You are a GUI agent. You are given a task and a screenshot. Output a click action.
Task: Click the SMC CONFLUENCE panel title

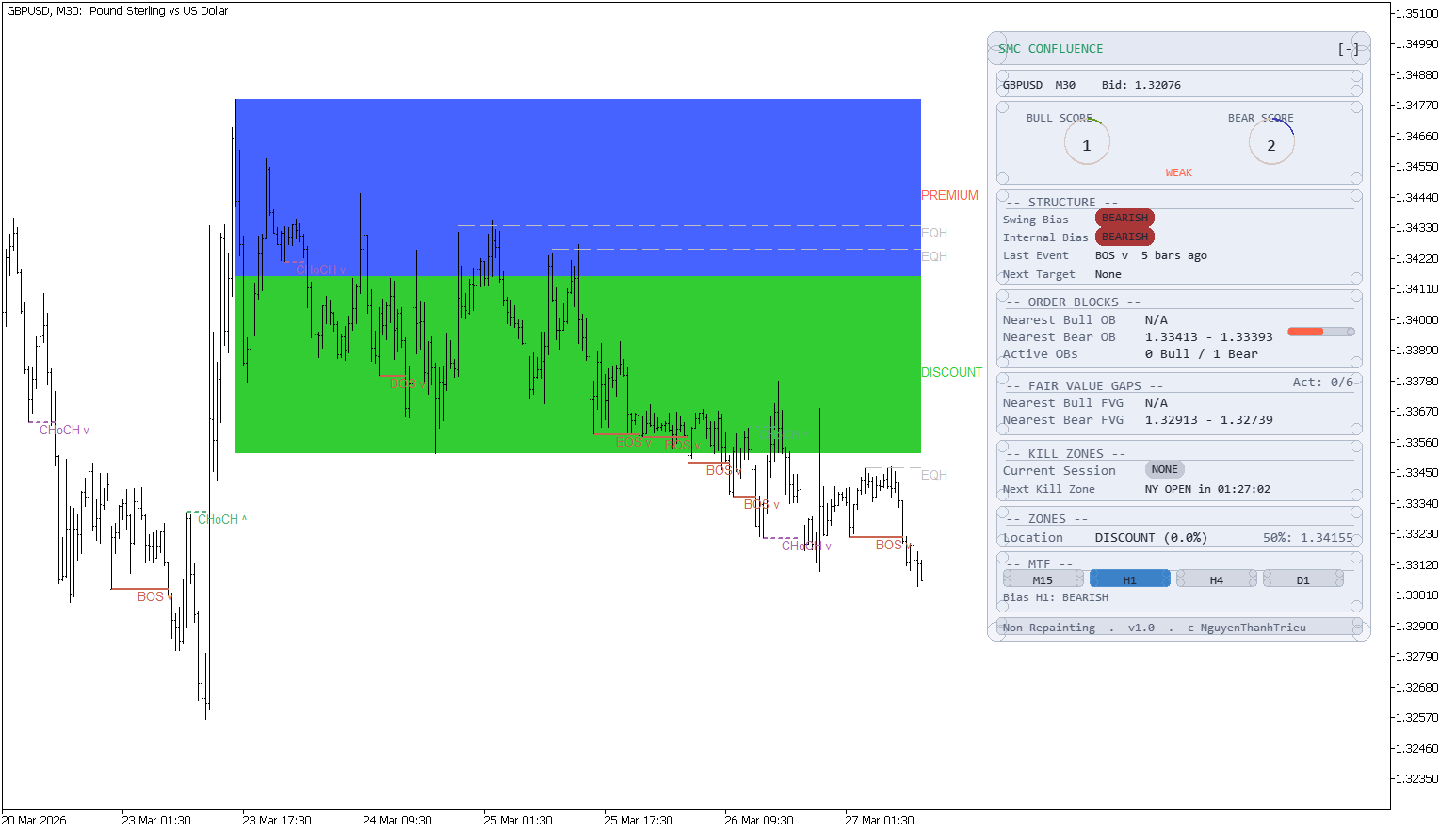coord(1051,49)
